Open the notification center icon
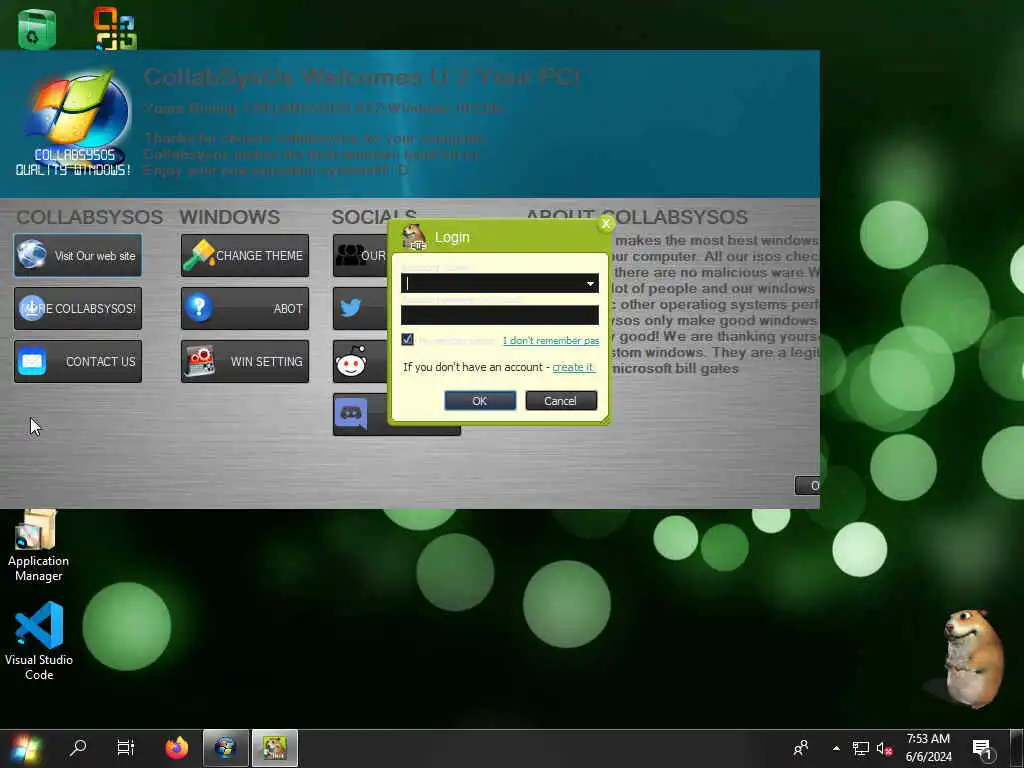This screenshot has height=768, width=1024. pos(983,749)
